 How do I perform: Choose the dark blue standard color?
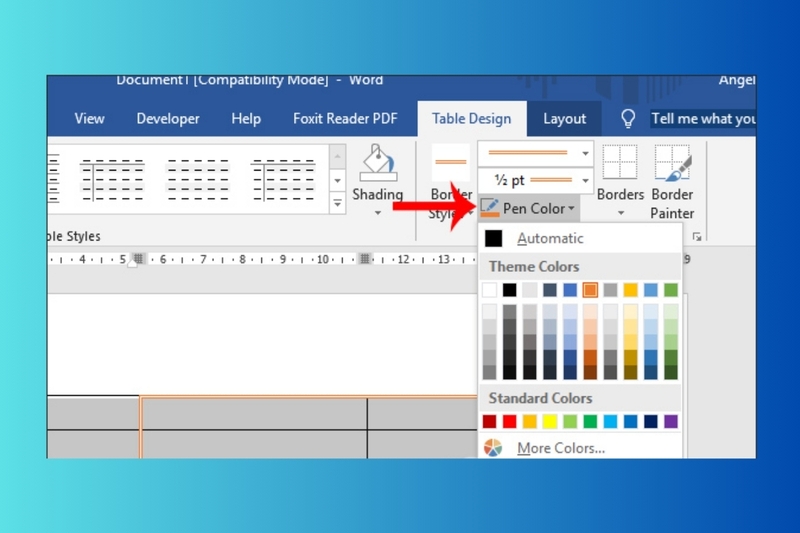[x=651, y=421]
